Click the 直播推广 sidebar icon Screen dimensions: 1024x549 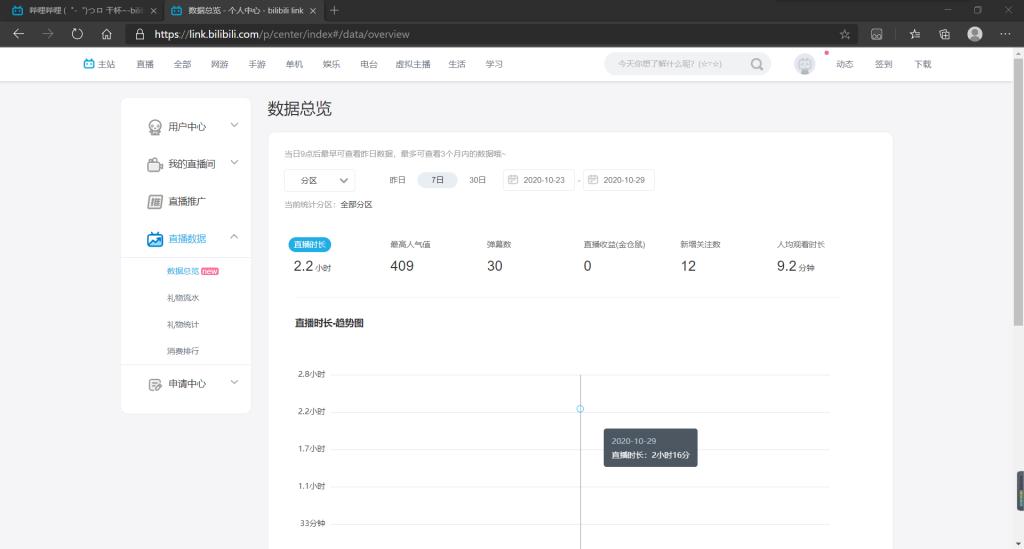[155, 202]
